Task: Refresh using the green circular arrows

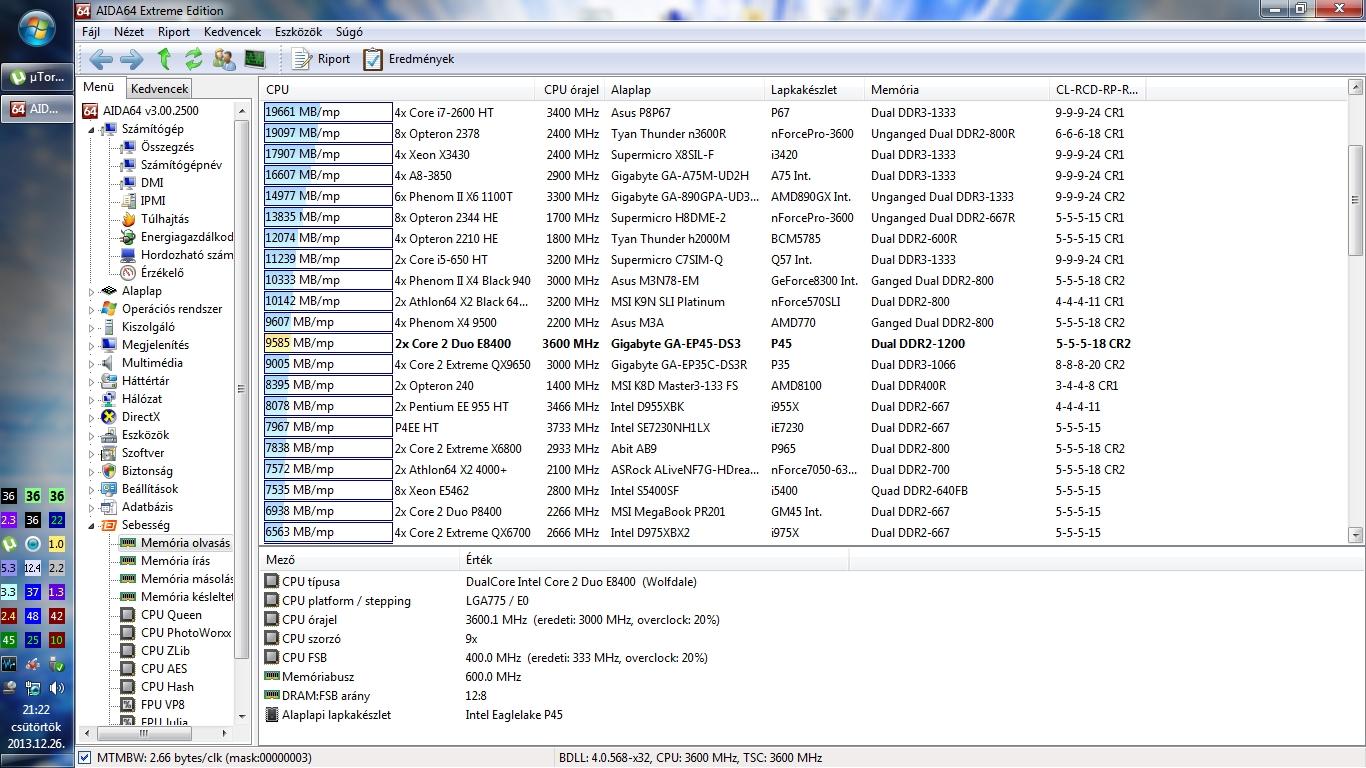Action: (194, 59)
